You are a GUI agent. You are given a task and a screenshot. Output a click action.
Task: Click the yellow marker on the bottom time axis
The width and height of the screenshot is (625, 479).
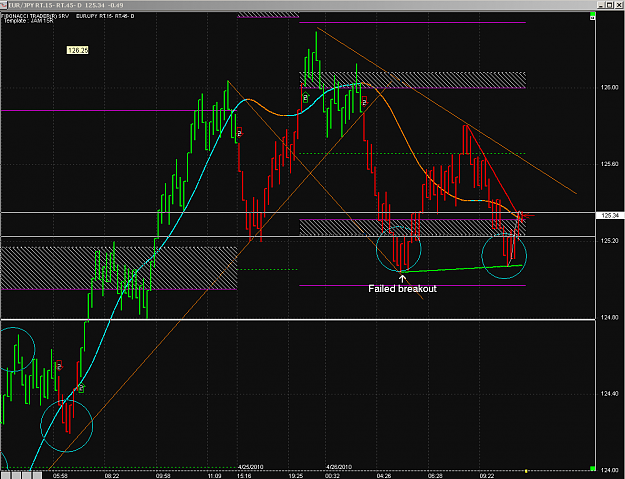pos(526,471)
